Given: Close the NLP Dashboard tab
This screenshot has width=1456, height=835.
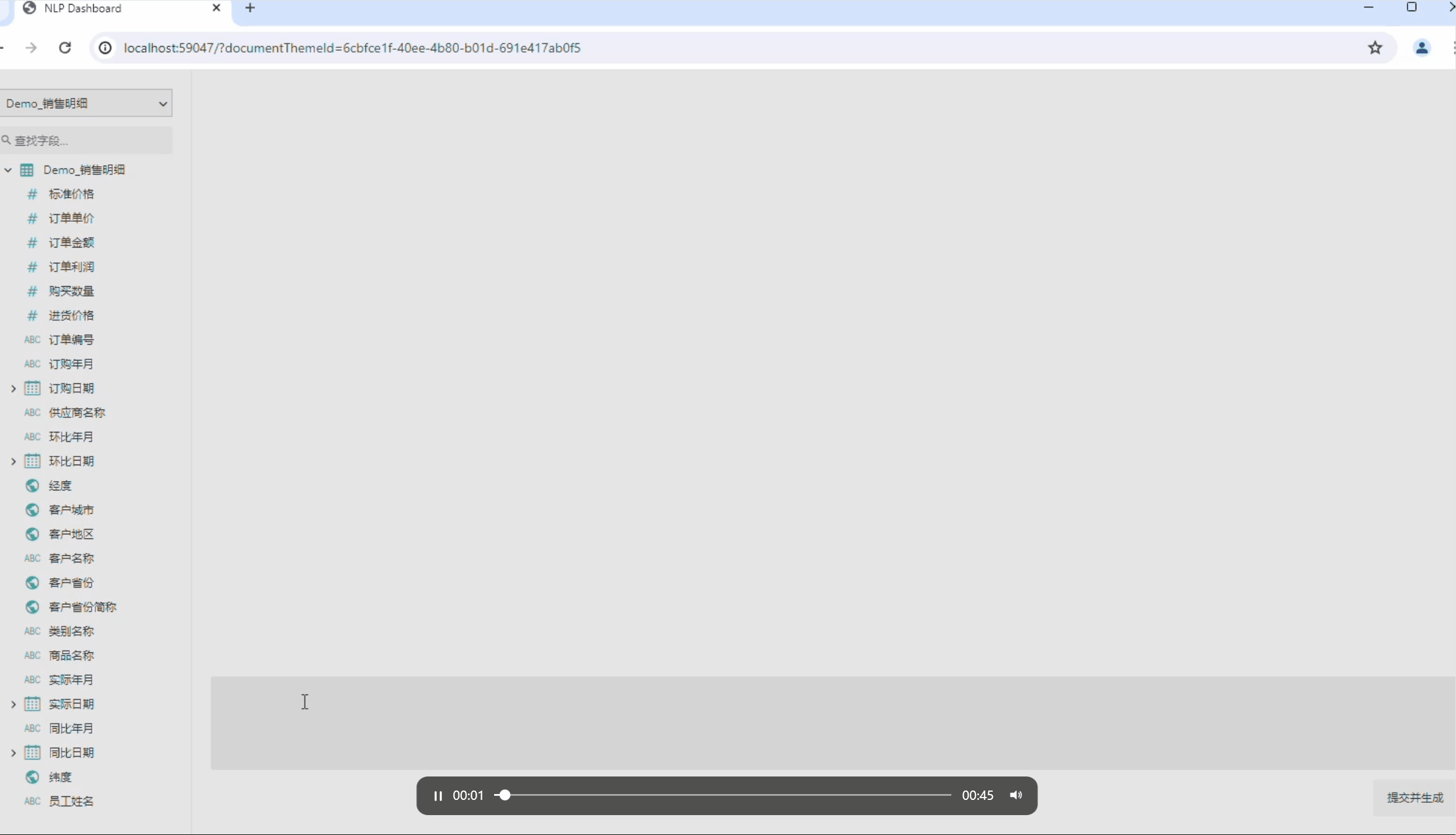Looking at the screenshot, I should pyautogui.click(x=216, y=8).
